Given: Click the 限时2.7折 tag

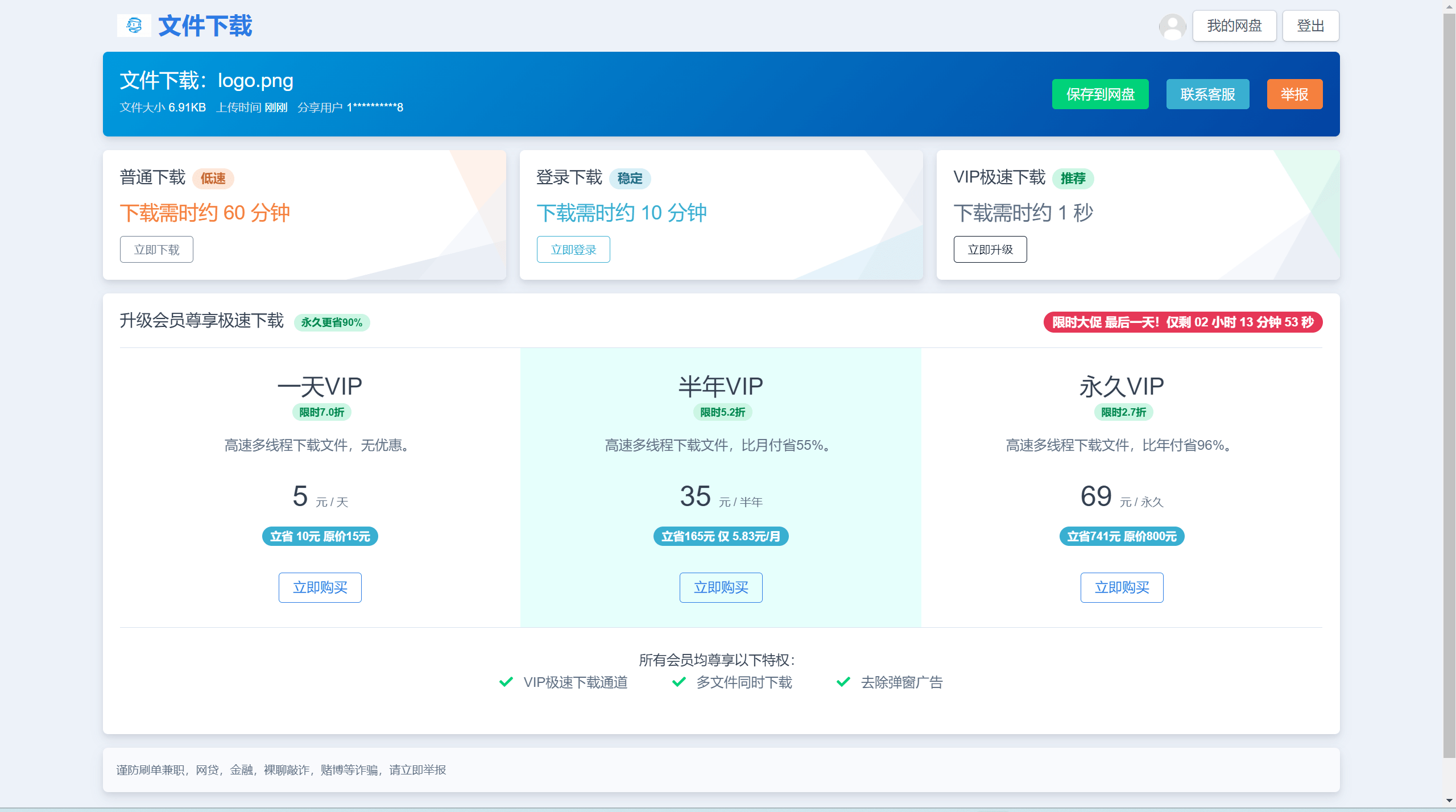Looking at the screenshot, I should [1124, 412].
